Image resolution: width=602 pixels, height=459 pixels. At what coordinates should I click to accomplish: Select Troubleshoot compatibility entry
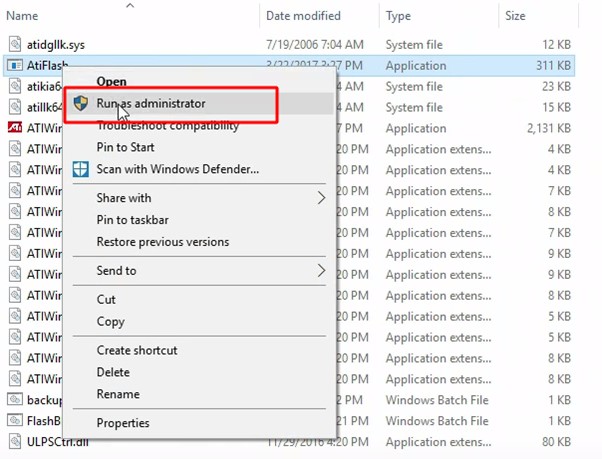point(168,125)
